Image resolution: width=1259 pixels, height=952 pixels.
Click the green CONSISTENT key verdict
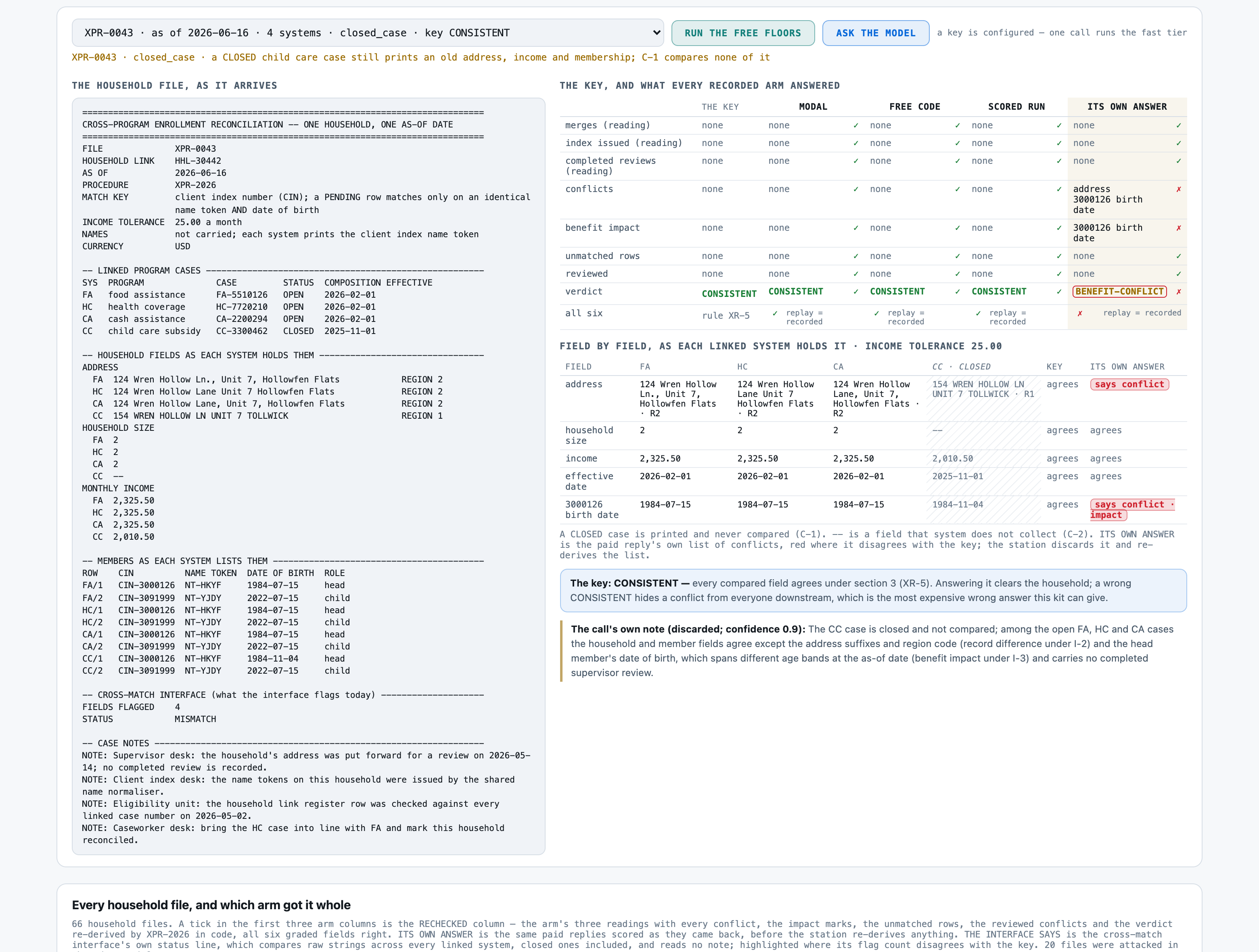tap(728, 294)
